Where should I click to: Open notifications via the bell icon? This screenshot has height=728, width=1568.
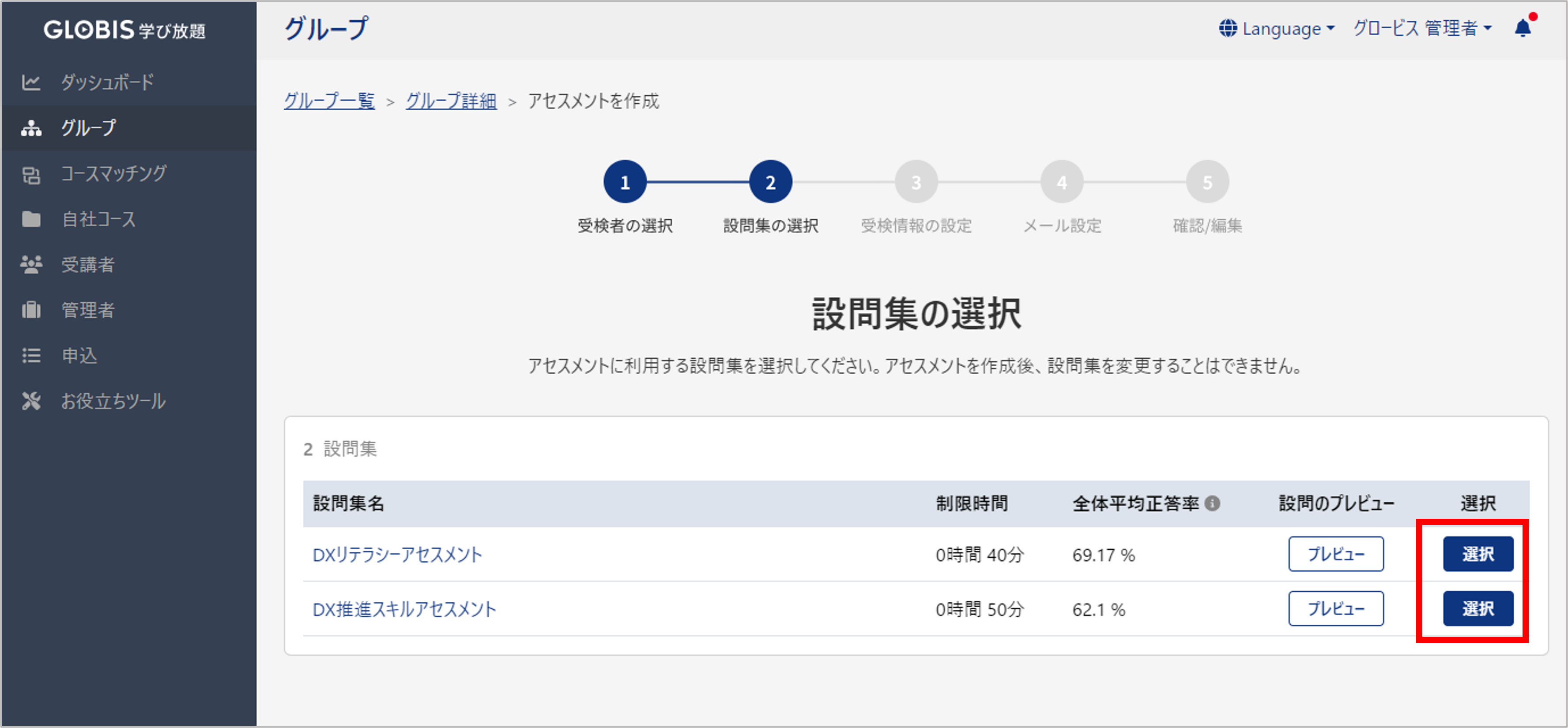[1523, 27]
